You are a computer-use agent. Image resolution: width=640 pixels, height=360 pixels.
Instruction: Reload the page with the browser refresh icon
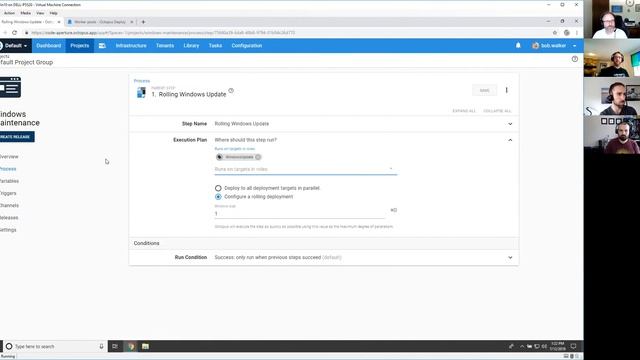[x=15, y=33]
